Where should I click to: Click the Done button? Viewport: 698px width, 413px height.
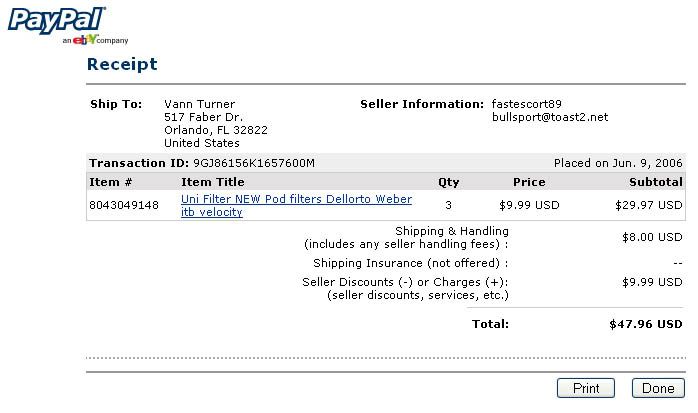[x=657, y=388]
